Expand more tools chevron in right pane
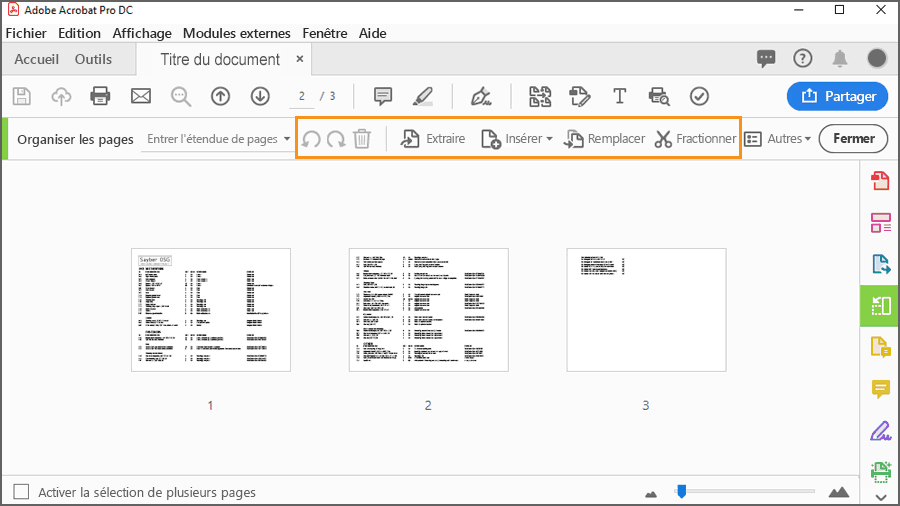 click(881, 497)
